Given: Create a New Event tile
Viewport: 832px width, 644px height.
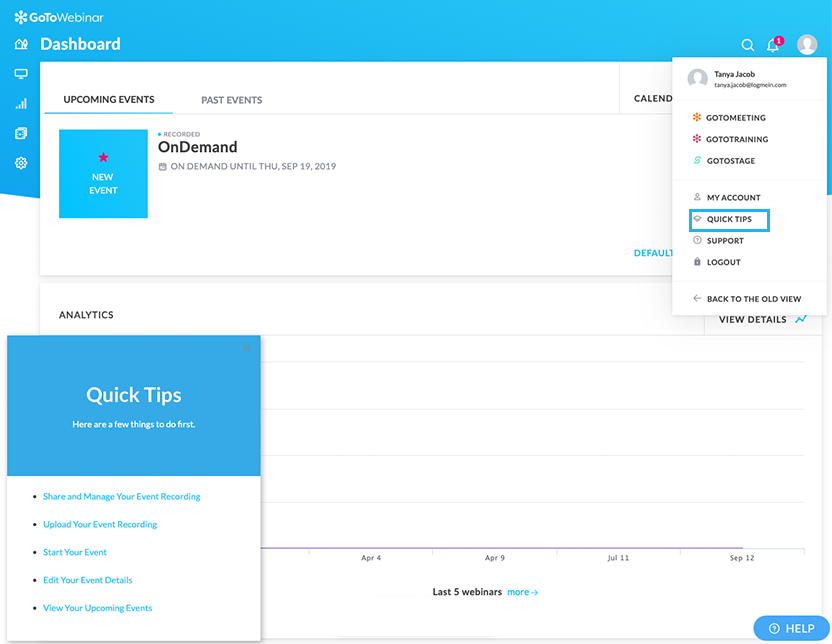Looking at the screenshot, I should [103, 174].
